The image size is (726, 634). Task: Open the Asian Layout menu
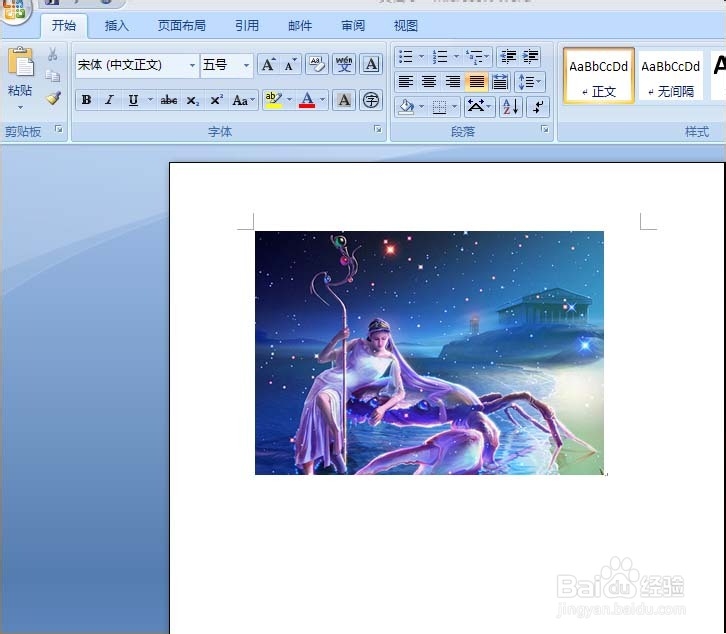pyautogui.click(x=479, y=107)
